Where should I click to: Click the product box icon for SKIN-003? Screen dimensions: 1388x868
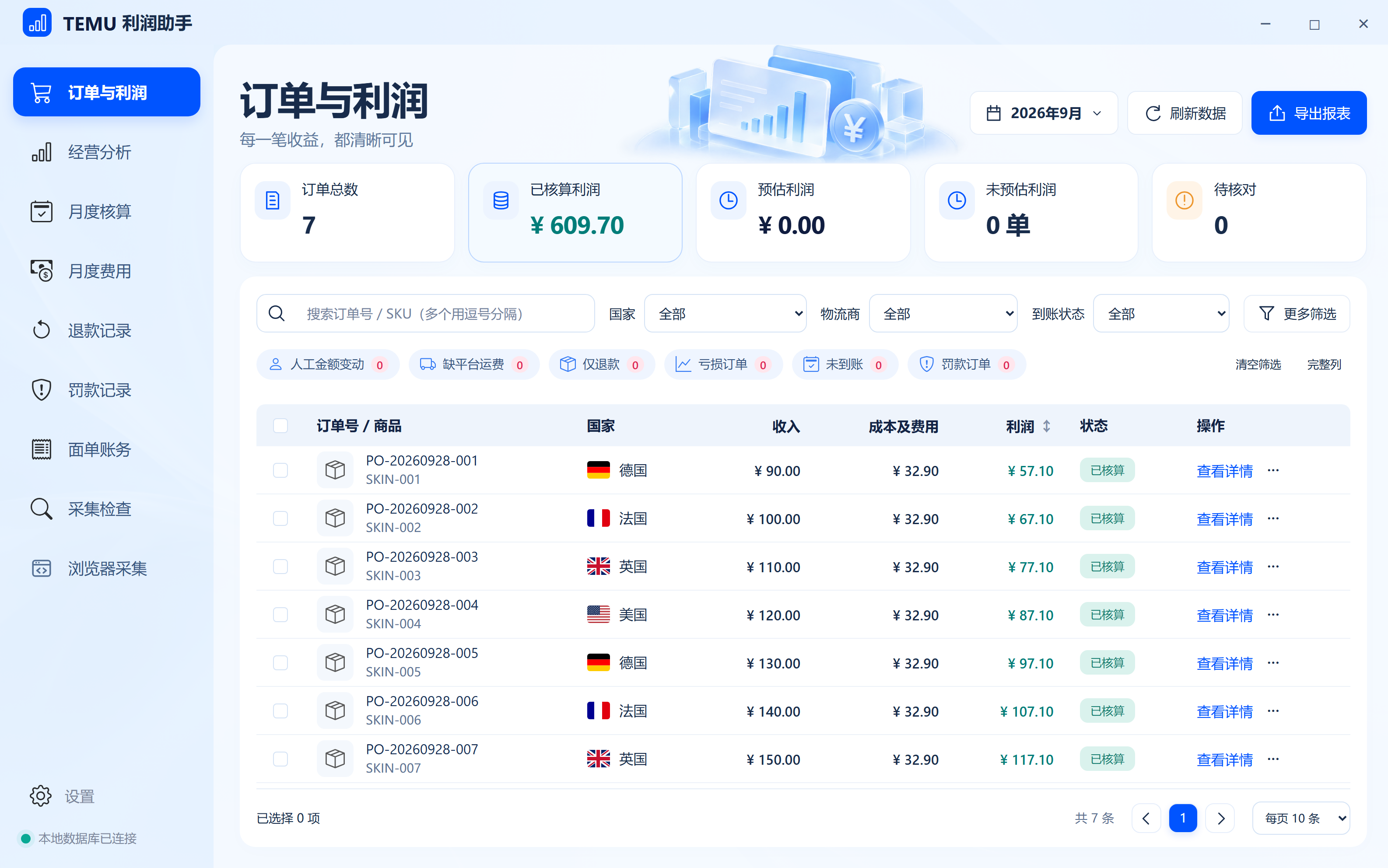click(335, 566)
